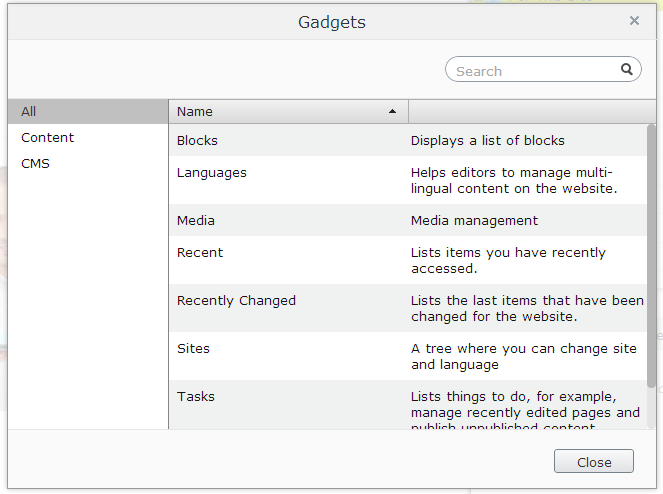Choose the Languages gadget

pyautogui.click(x=212, y=172)
